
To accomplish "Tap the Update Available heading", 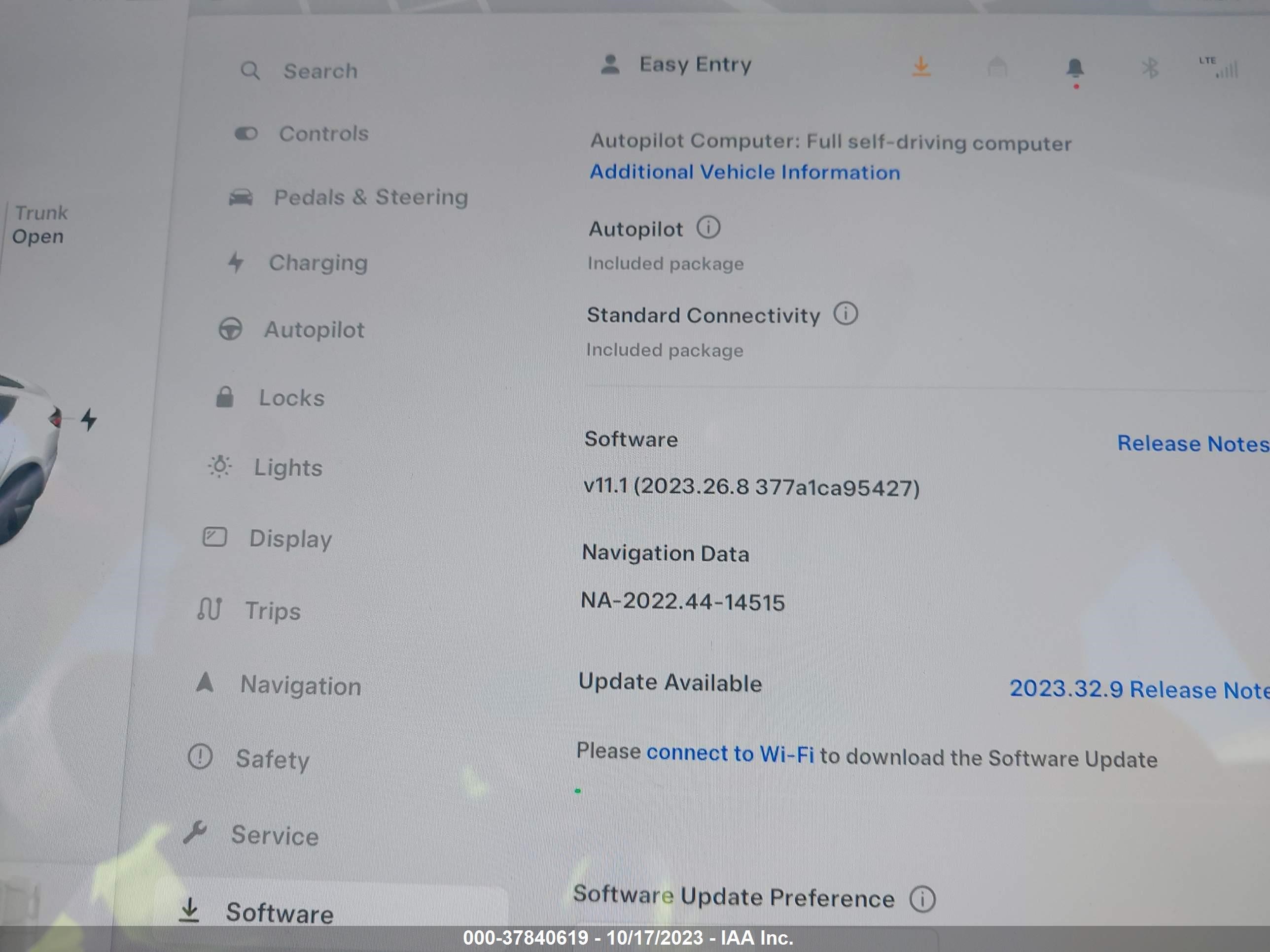I will pos(670,682).
